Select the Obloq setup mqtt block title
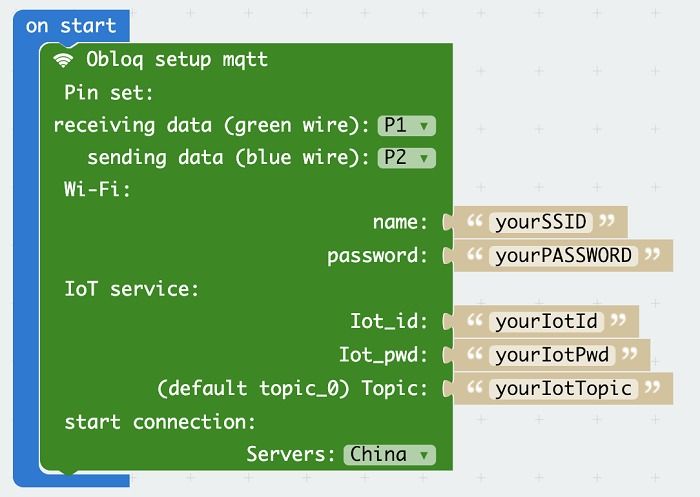Screen dimensions: 700x497 tap(177, 60)
